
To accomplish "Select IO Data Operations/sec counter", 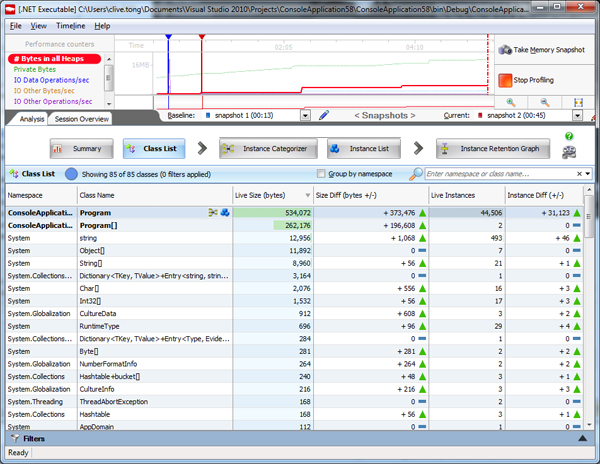I will 51,80.
